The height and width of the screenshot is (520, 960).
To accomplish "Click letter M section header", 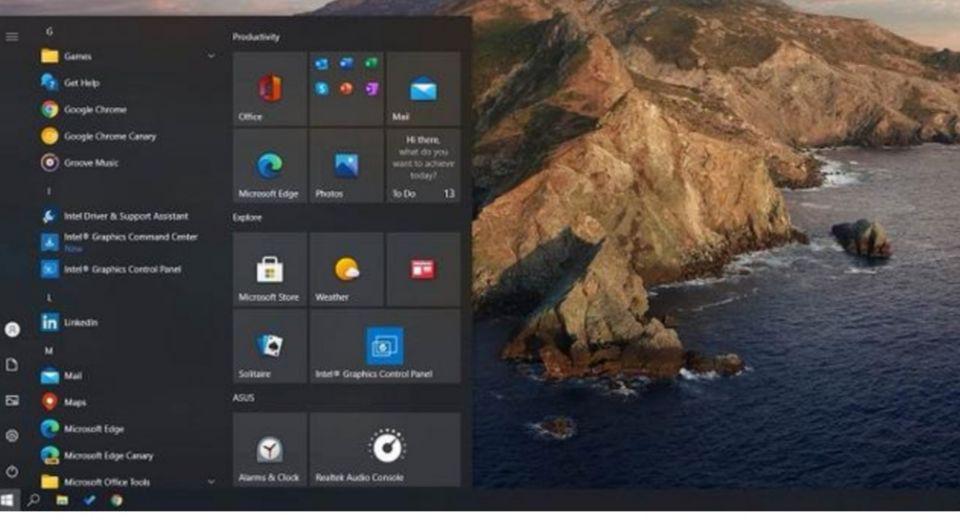I will click(x=49, y=351).
